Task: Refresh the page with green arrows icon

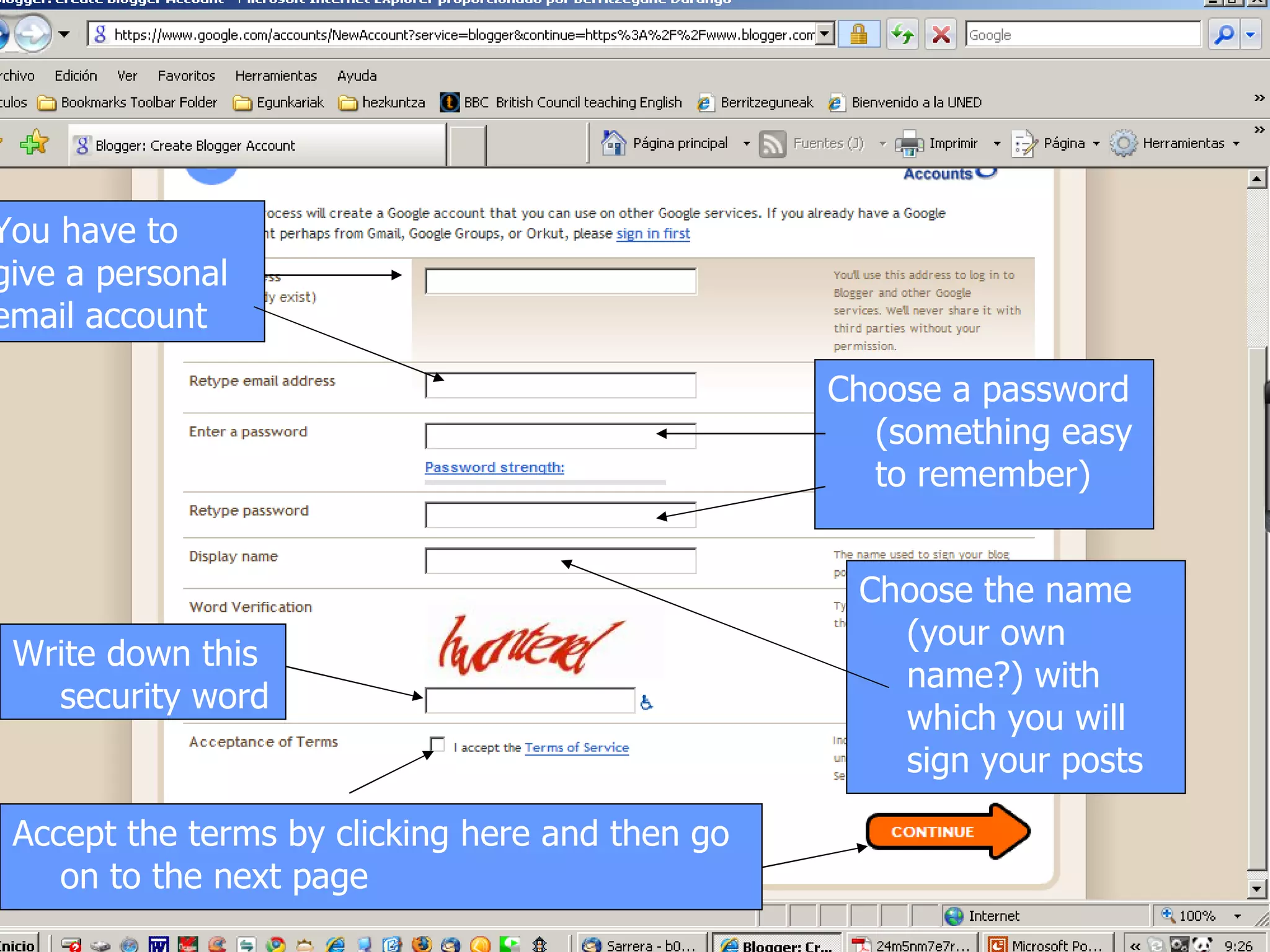Action: tap(902, 34)
